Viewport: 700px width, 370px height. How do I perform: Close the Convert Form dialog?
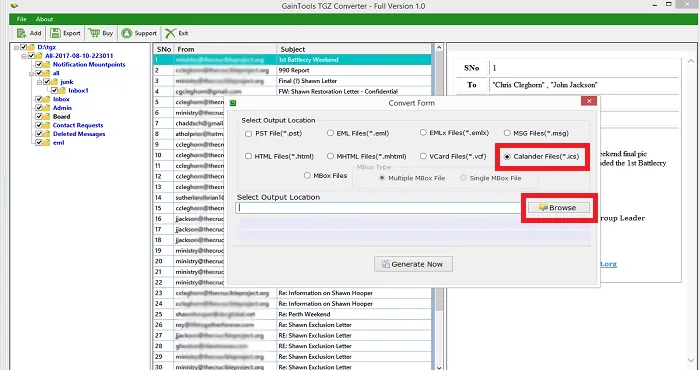tap(589, 101)
